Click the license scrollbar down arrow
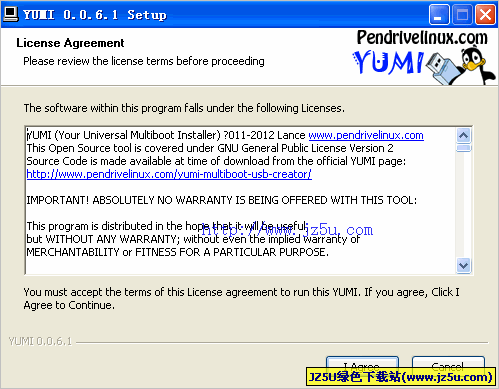Viewport: 499px width, 389px height. 464,266
